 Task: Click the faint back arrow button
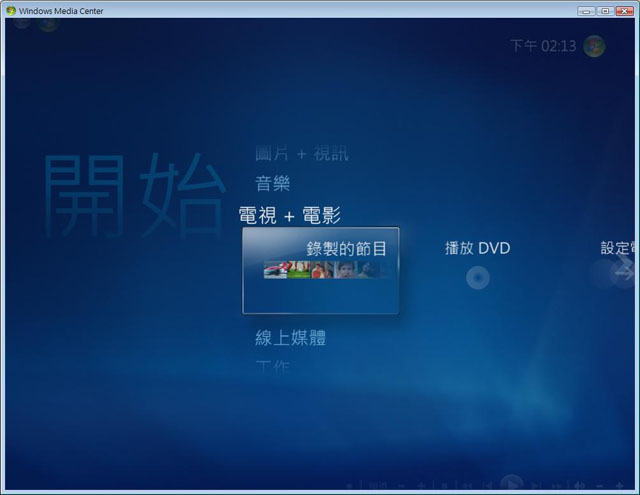(21, 21)
